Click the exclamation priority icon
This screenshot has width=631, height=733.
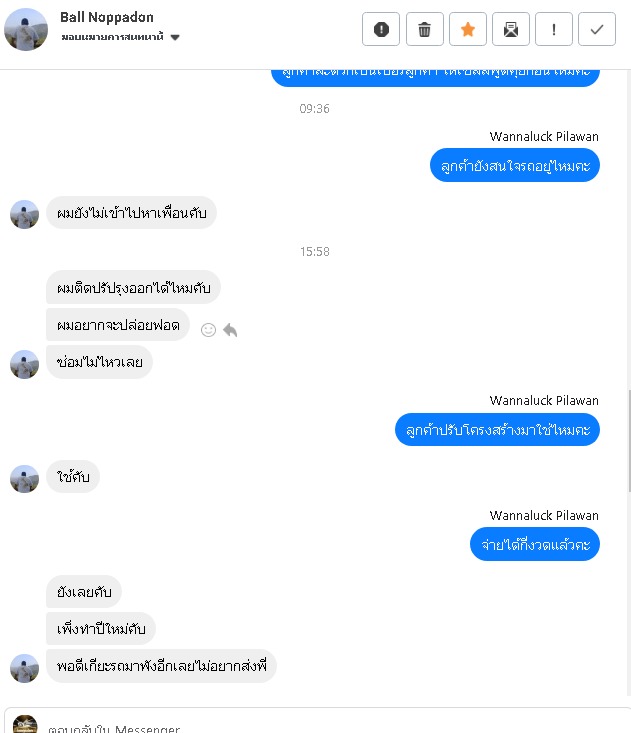point(553,29)
